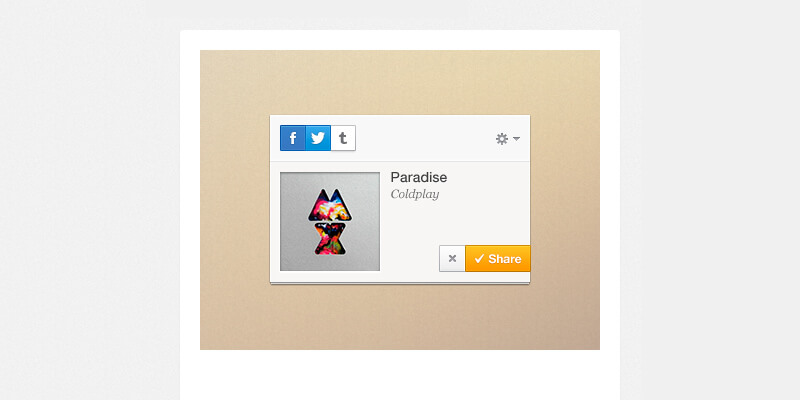The image size is (800, 400).
Task: Toggle the Twitter bird icon
Action: (318, 138)
